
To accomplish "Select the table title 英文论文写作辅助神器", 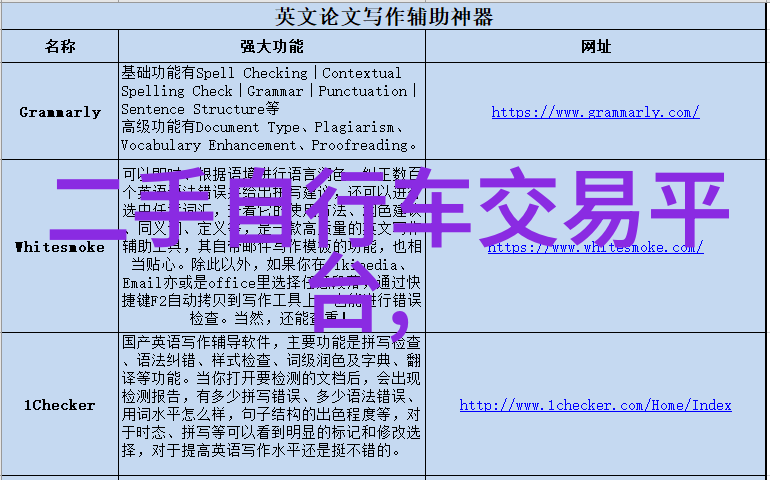I will (x=384, y=17).
